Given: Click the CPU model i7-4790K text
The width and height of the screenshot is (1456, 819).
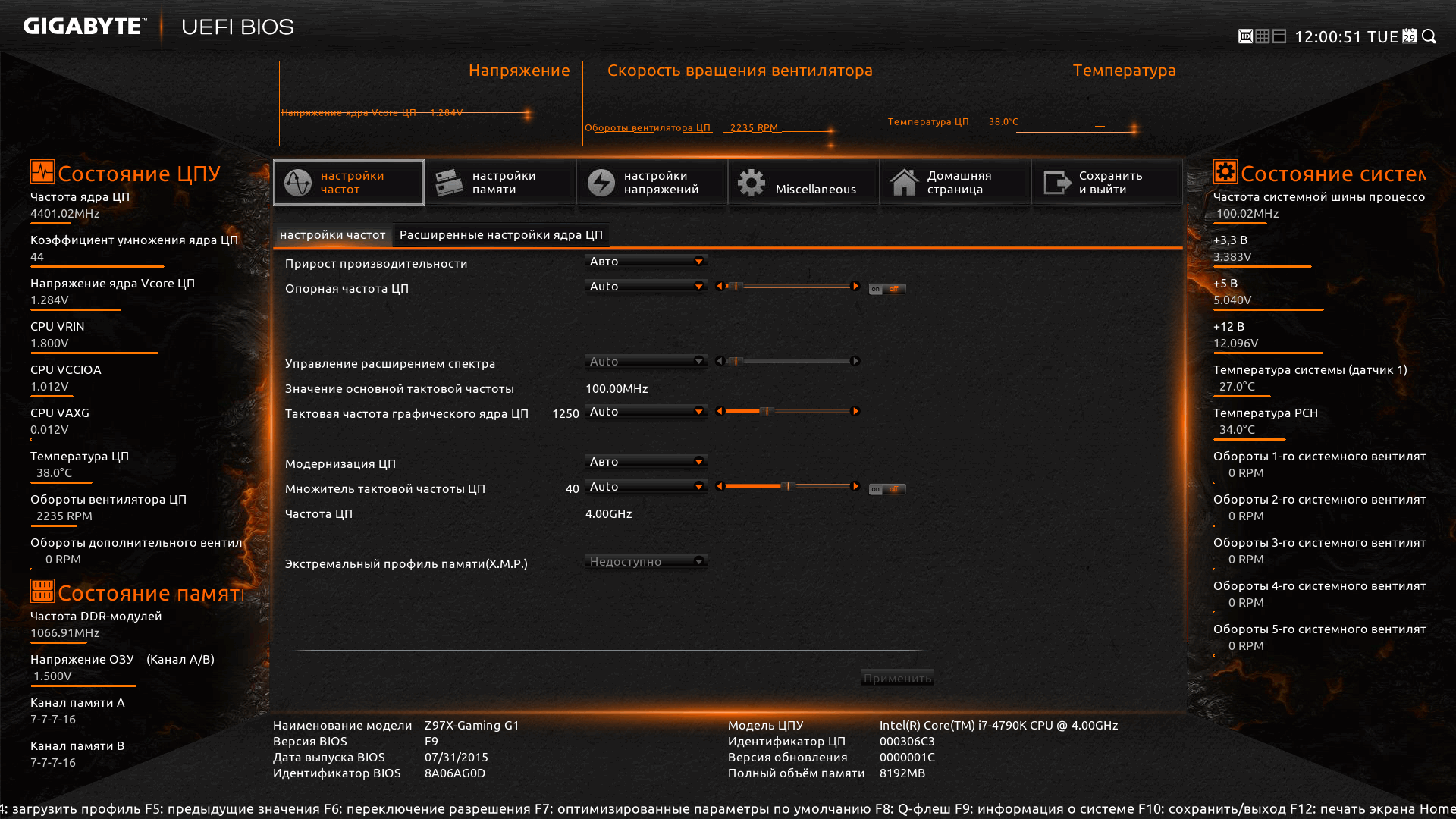Looking at the screenshot, I should 999,726.
